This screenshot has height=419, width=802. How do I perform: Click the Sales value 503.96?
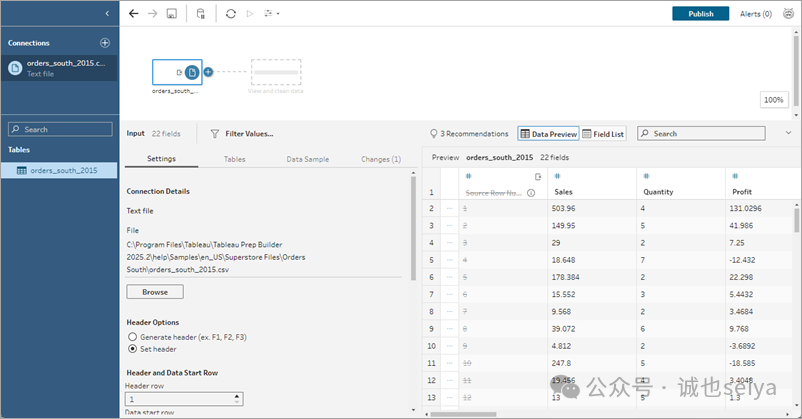coord(563,208)
